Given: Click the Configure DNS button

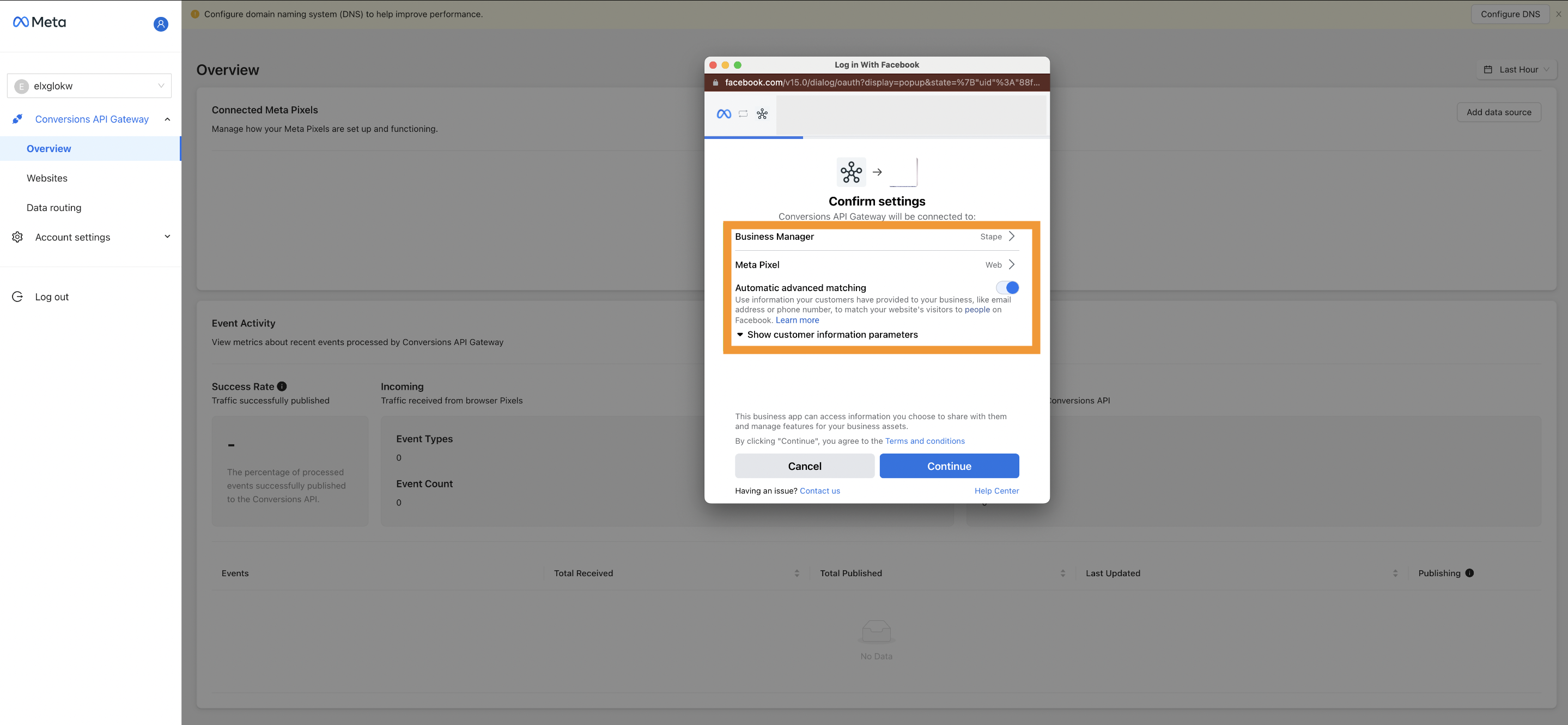Looking at the screenshot, I should [1510, 14].
